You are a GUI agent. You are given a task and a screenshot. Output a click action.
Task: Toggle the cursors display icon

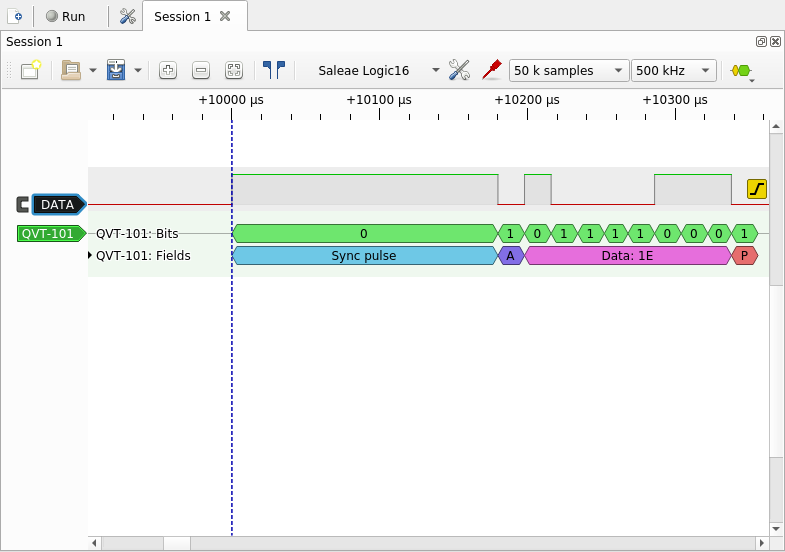273,70
